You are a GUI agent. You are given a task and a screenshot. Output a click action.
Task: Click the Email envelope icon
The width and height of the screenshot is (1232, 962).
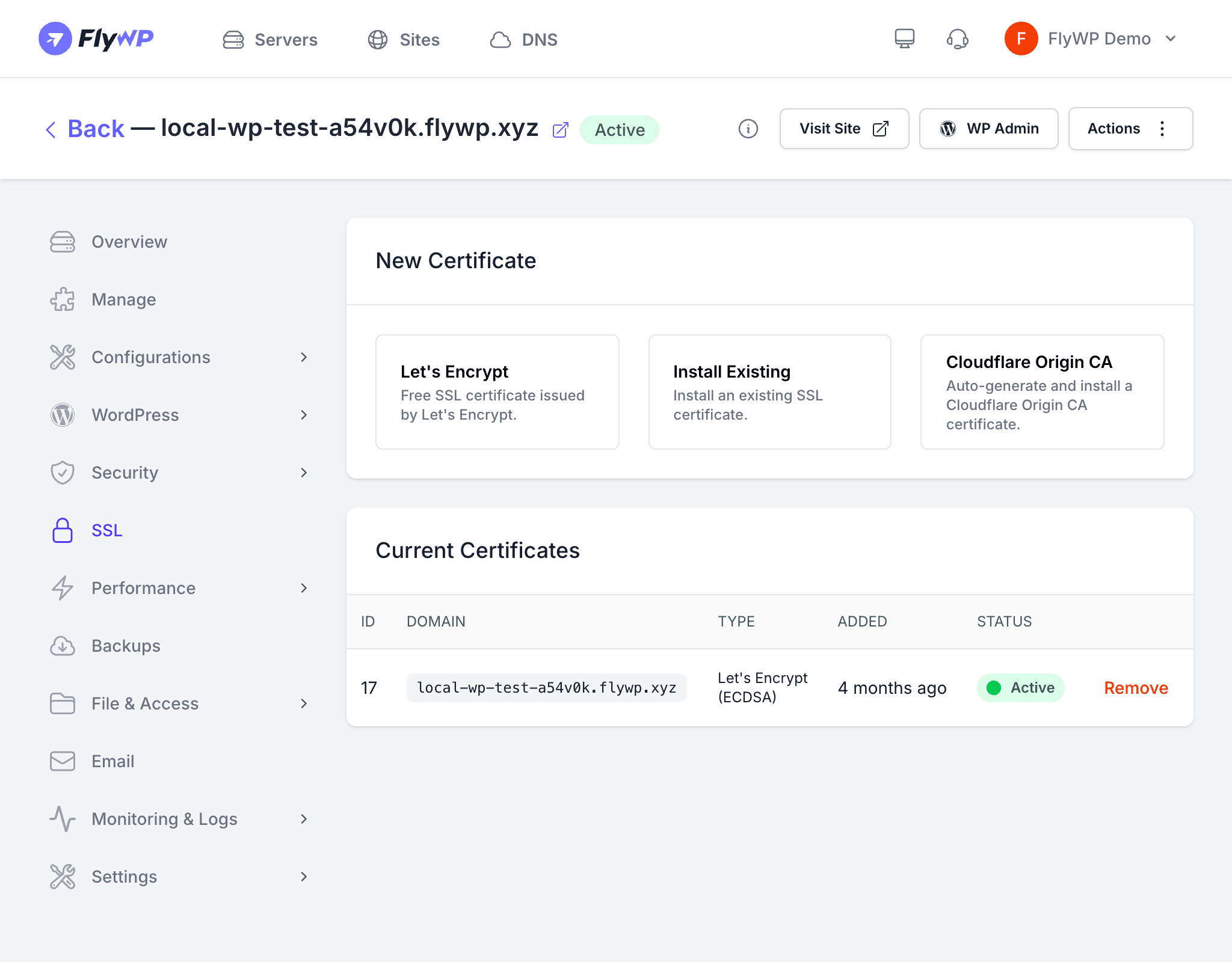63,761
